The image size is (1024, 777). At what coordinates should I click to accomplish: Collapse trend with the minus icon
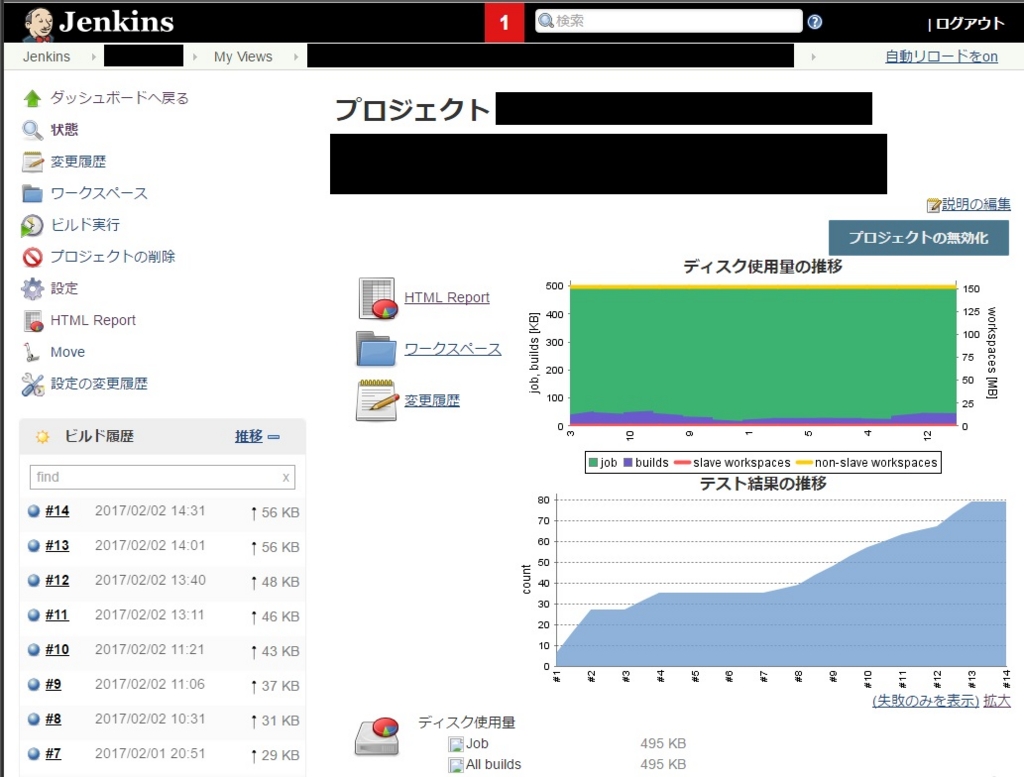pyautogui.click(x=274, y=437)
